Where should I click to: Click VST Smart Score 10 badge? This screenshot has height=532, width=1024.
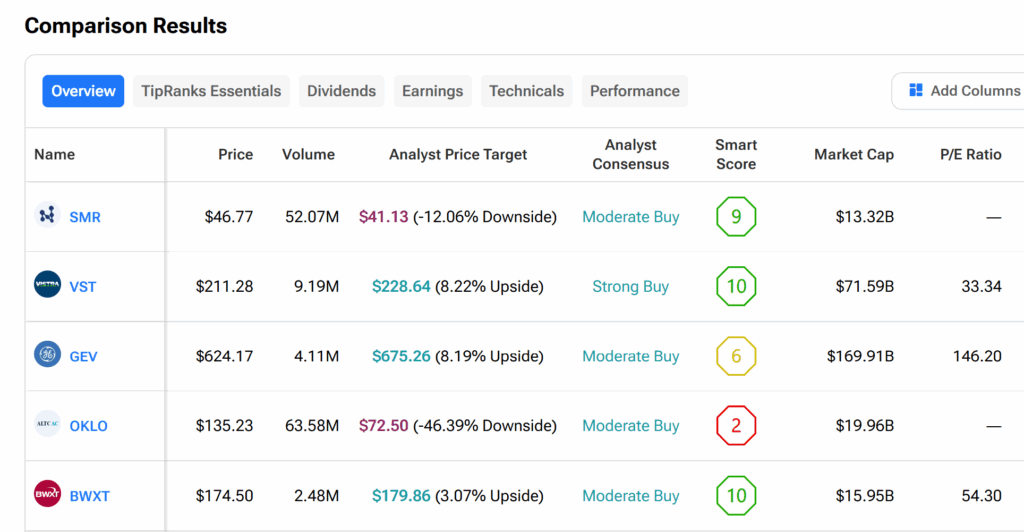(736, 286)
